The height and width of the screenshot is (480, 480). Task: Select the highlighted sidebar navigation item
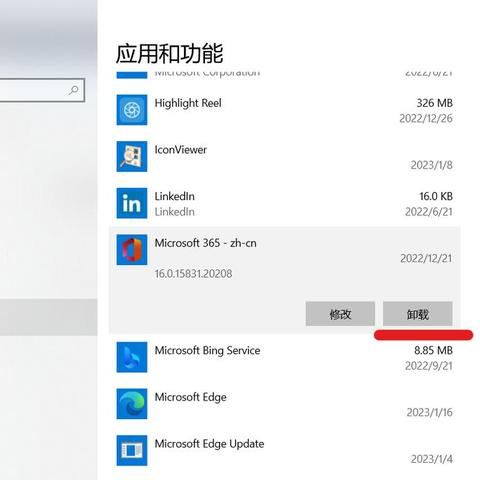(x=49, y=317)
